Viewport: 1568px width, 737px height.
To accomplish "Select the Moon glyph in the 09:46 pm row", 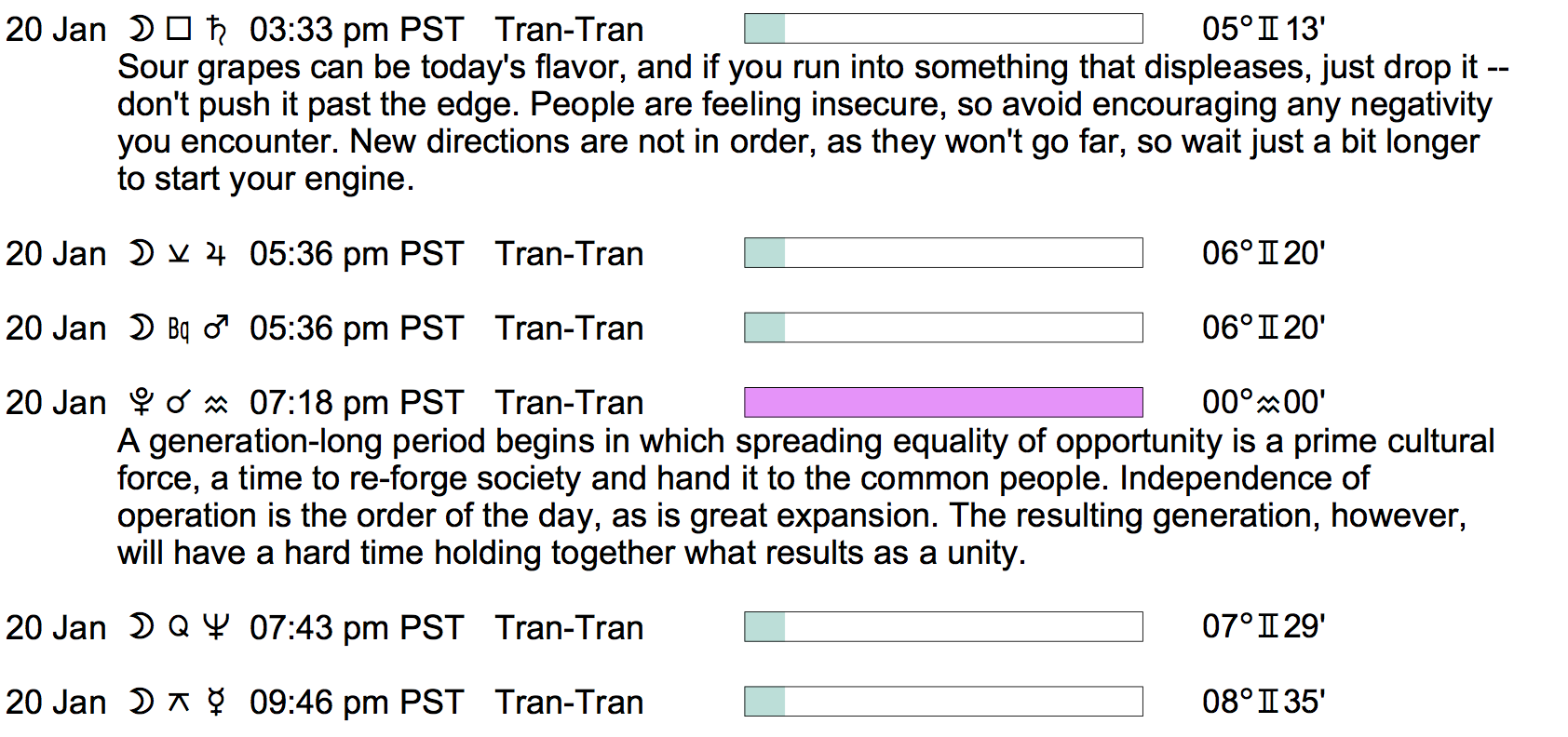I will [142, 702].
